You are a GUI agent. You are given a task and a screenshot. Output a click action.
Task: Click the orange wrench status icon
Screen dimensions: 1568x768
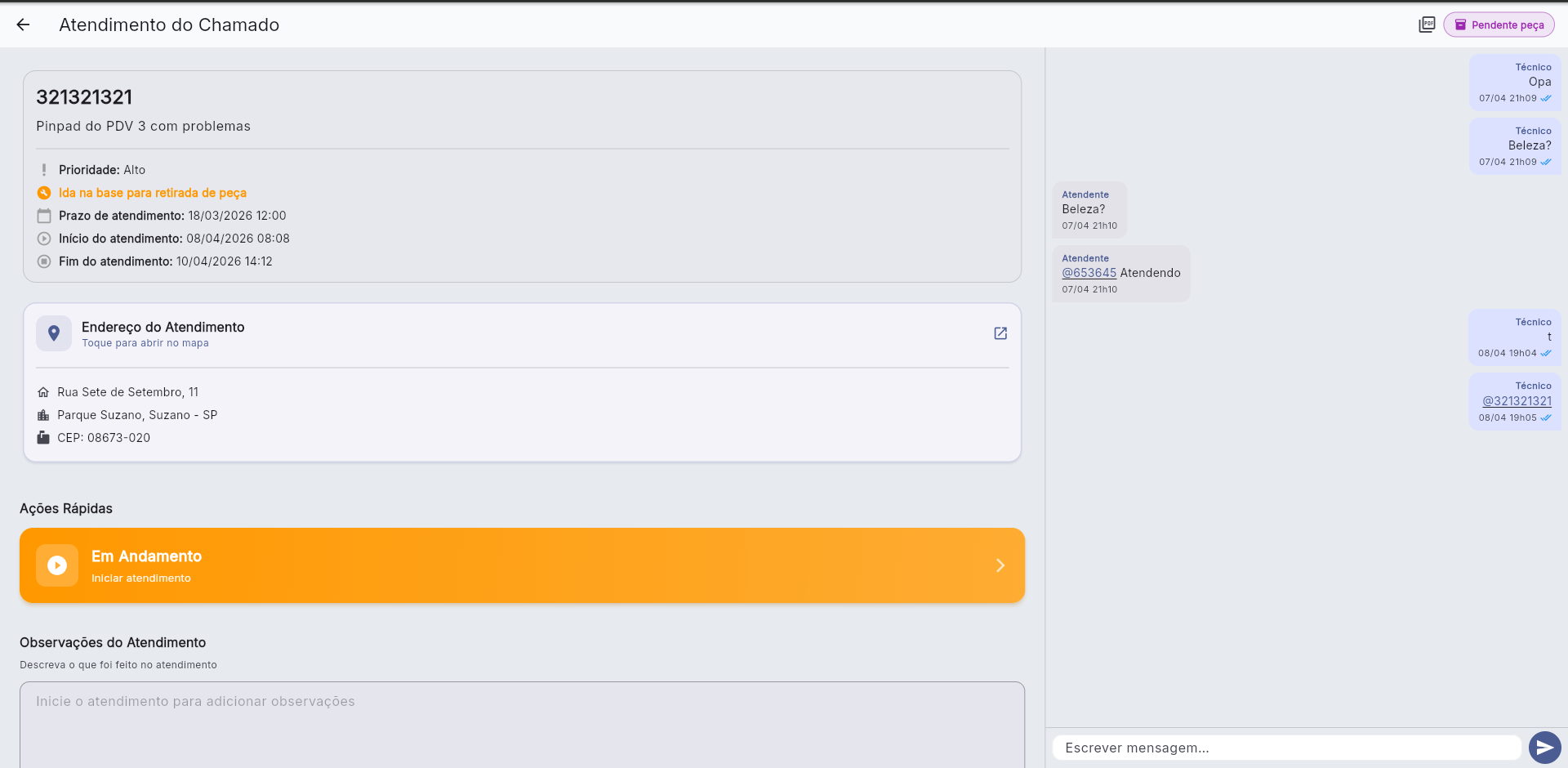tap(44, 193)
